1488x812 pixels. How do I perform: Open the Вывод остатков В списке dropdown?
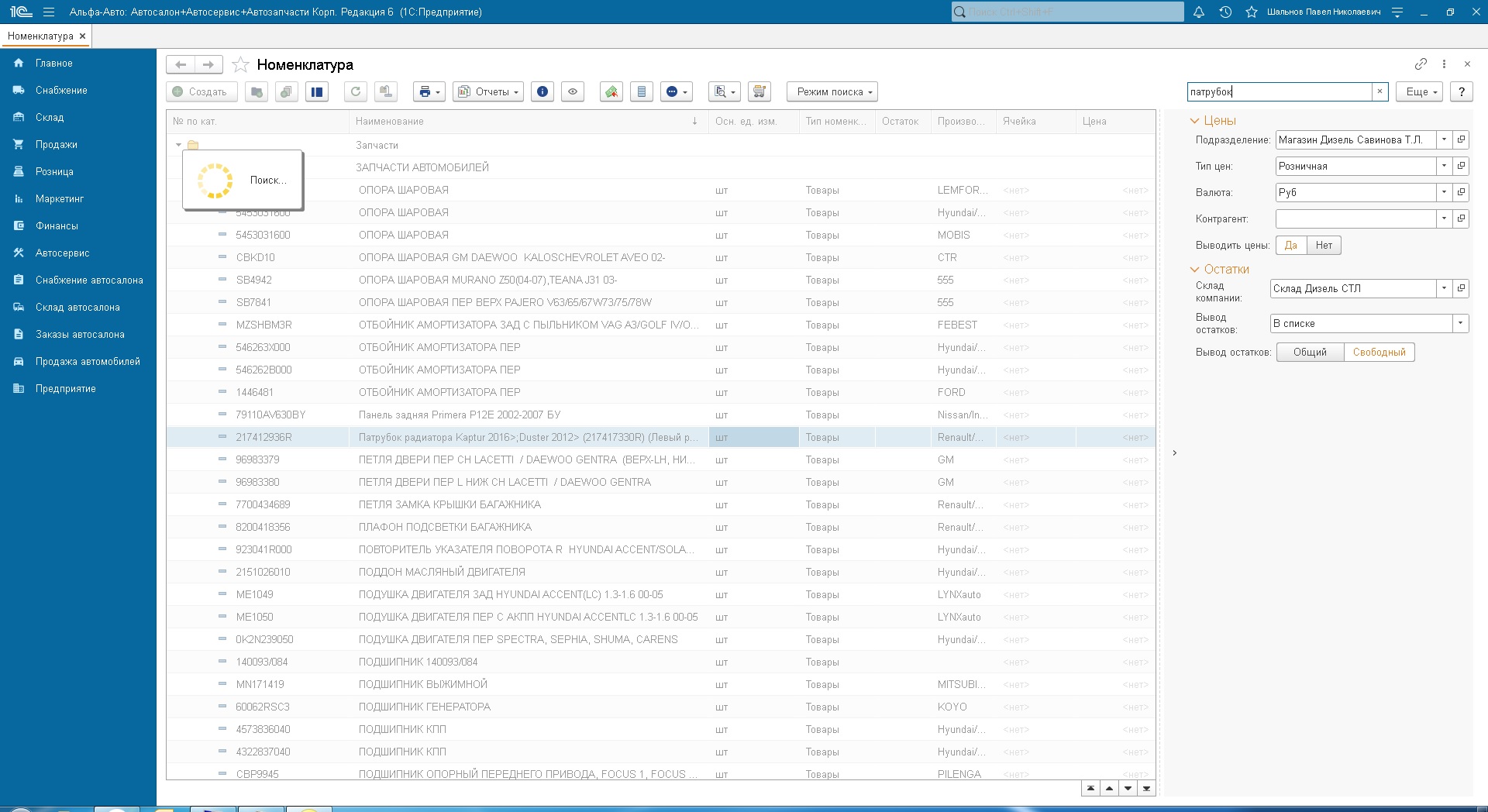click(x=1460, y=324)
